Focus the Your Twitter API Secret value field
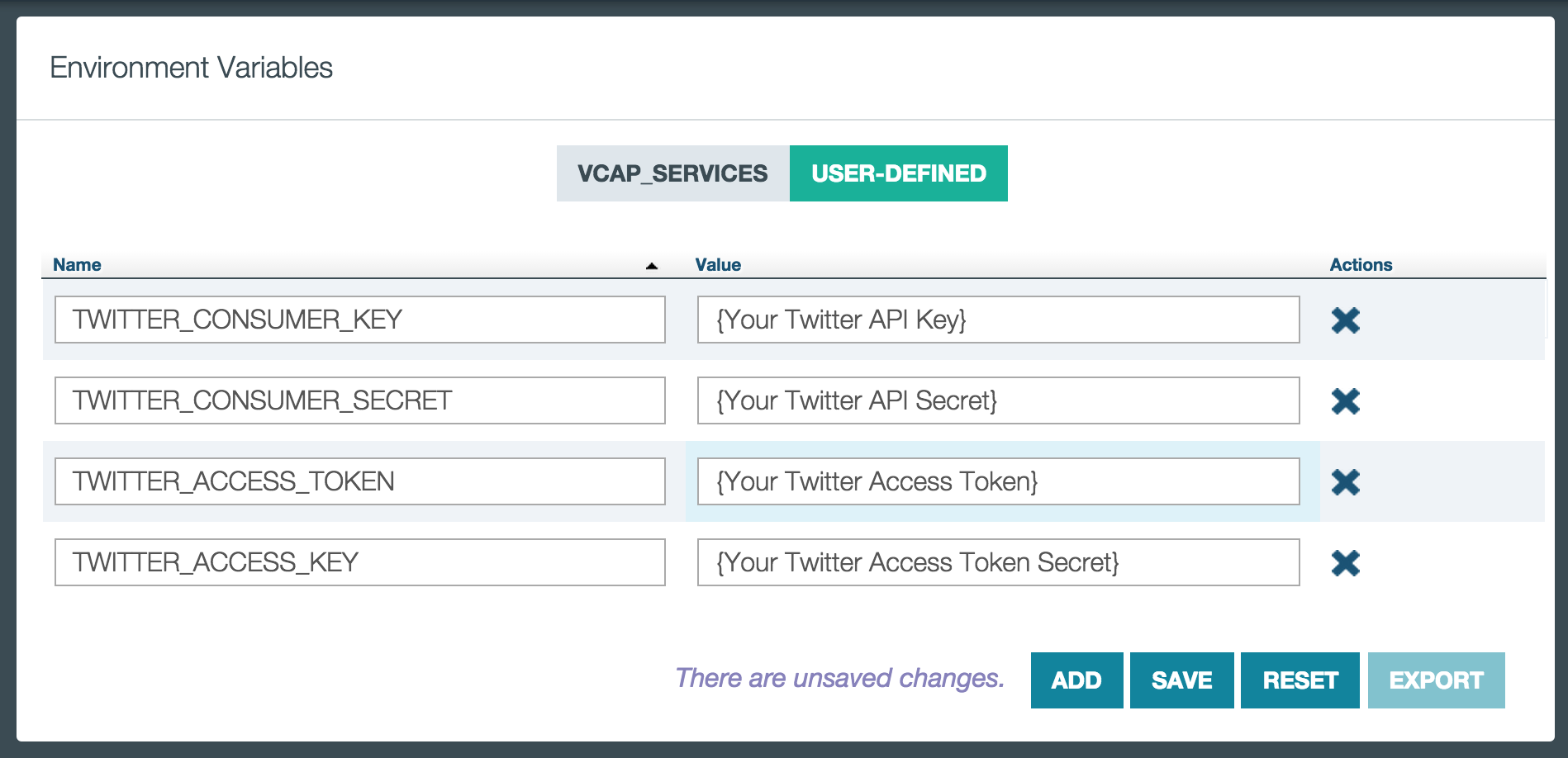The height and width of the screenshot is (758, 1568). tap(998, 400)
